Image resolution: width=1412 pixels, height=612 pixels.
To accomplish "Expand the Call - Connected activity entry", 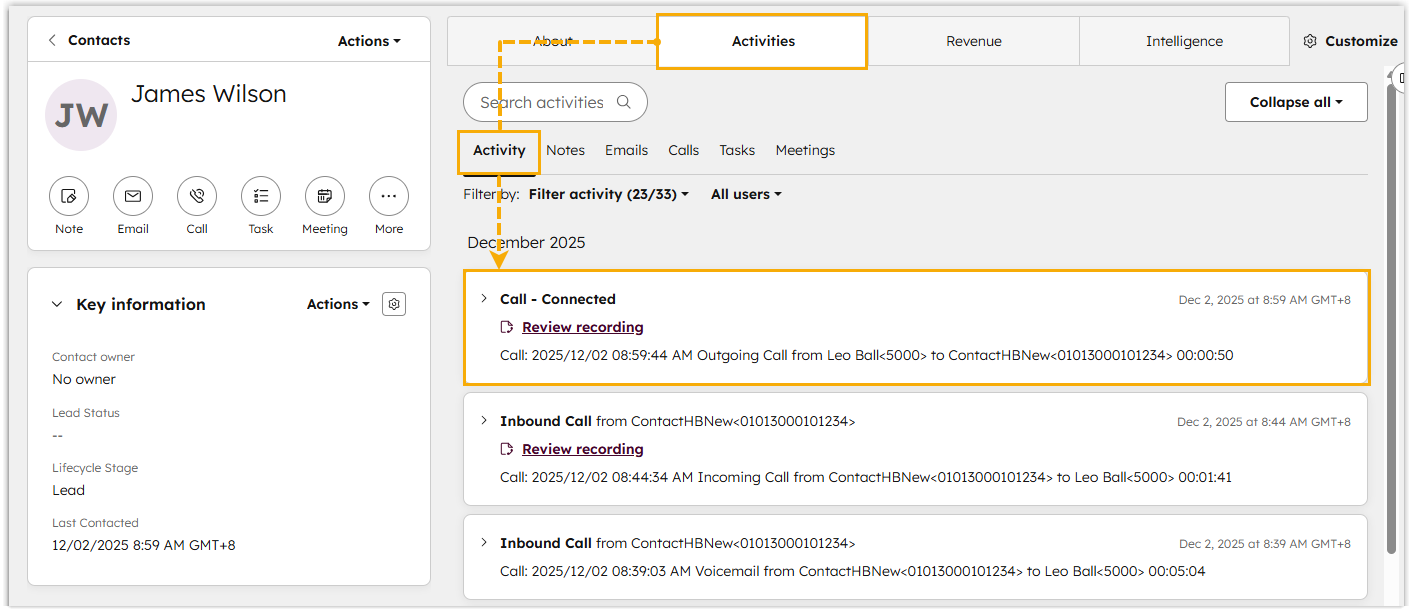I will tap(484, 299).
